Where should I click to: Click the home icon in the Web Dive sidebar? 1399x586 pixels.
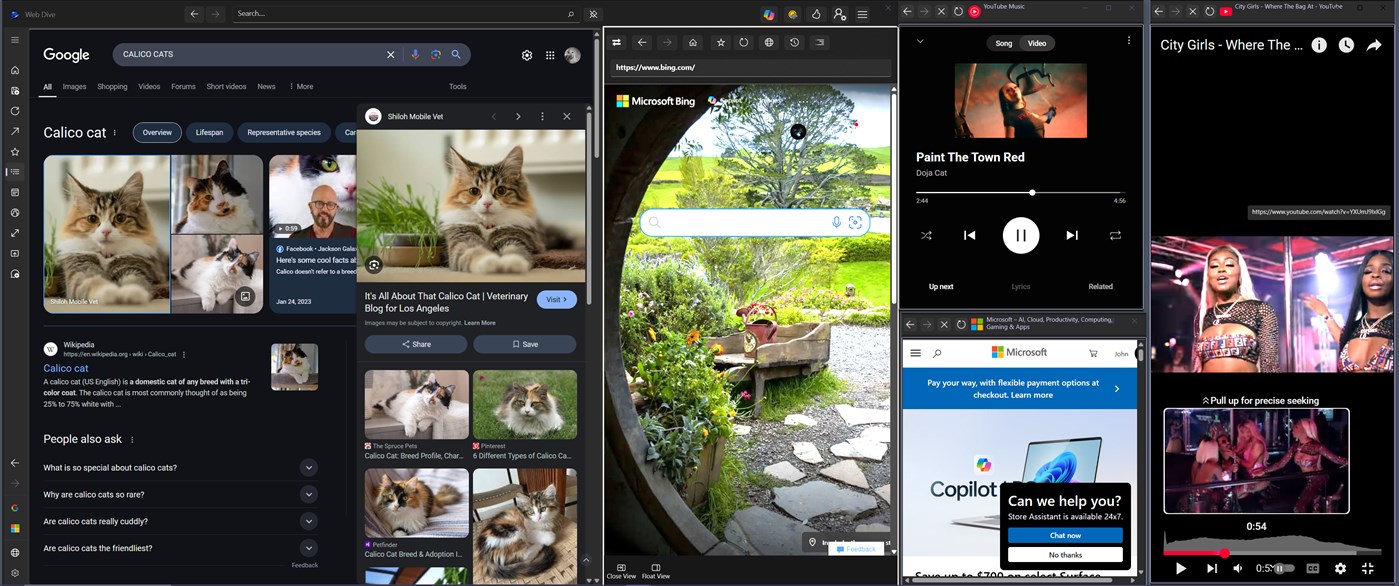click(x=14, y=70)
